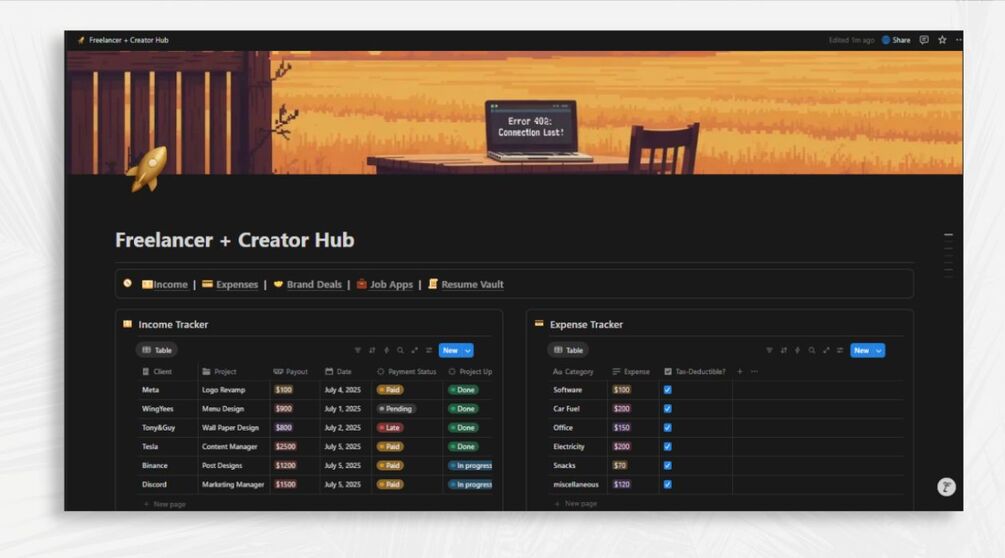Open the Category column header

573,372
